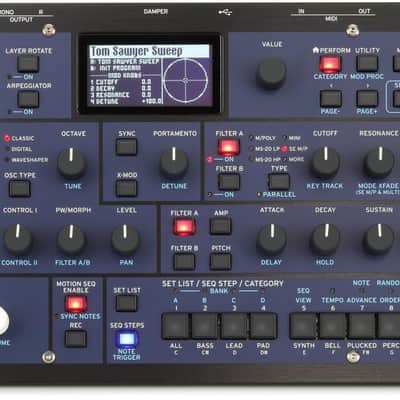Click the ATTACK / DELAY knob
The image size is (400, 400).
272,240
